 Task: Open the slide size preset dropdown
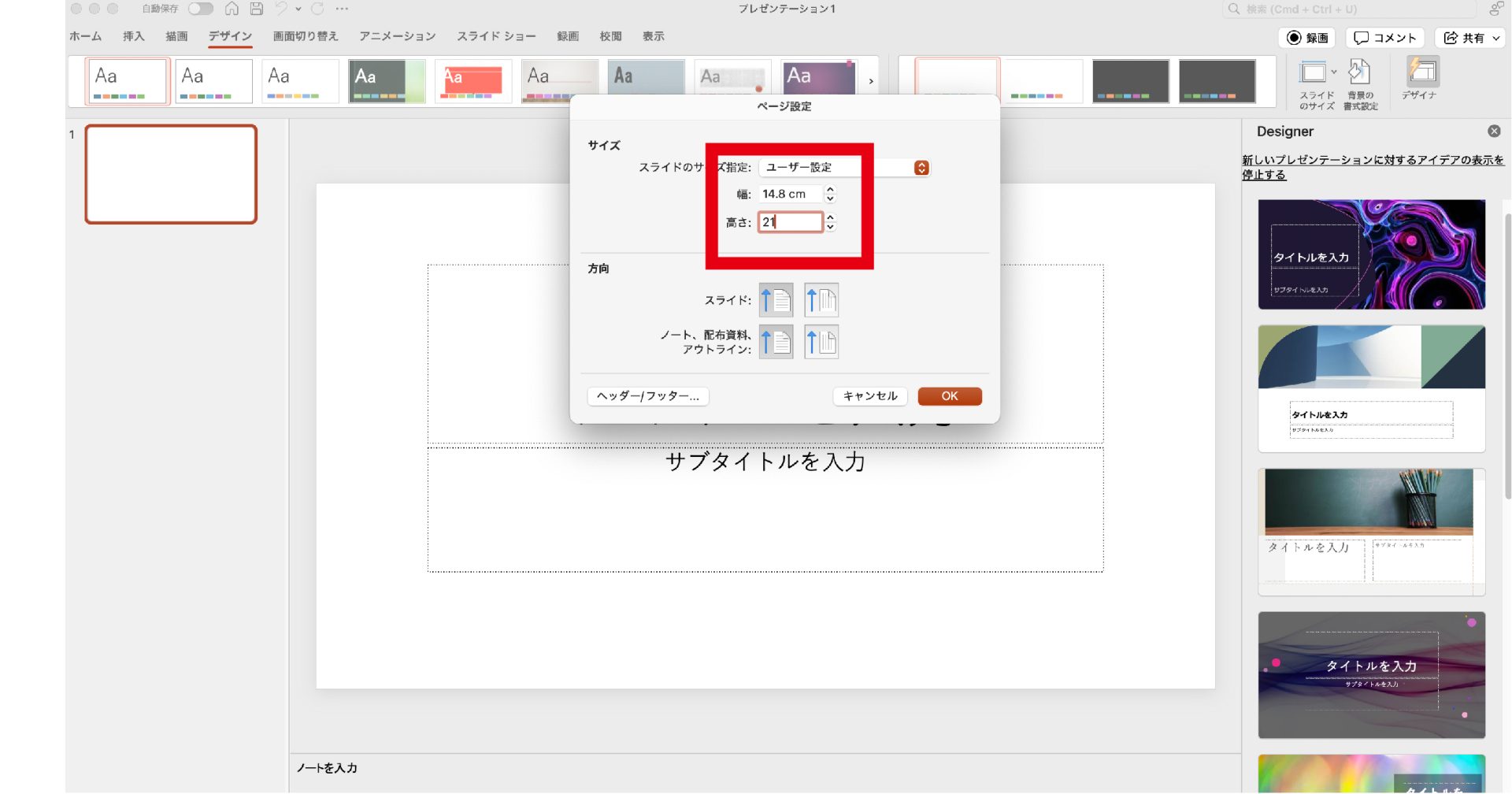(921, 168)
